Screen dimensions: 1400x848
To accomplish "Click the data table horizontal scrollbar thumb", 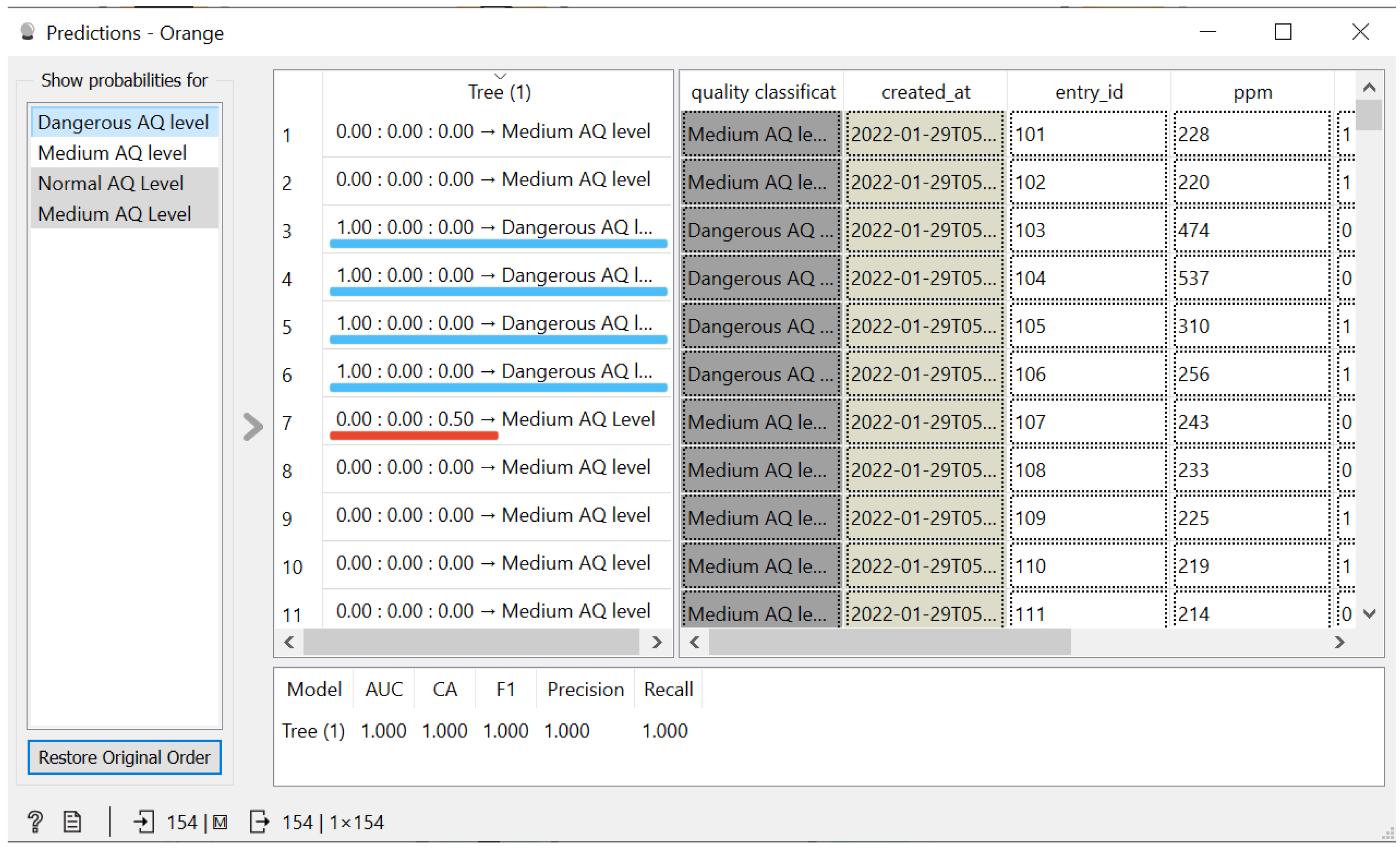I will pos(889,642).
